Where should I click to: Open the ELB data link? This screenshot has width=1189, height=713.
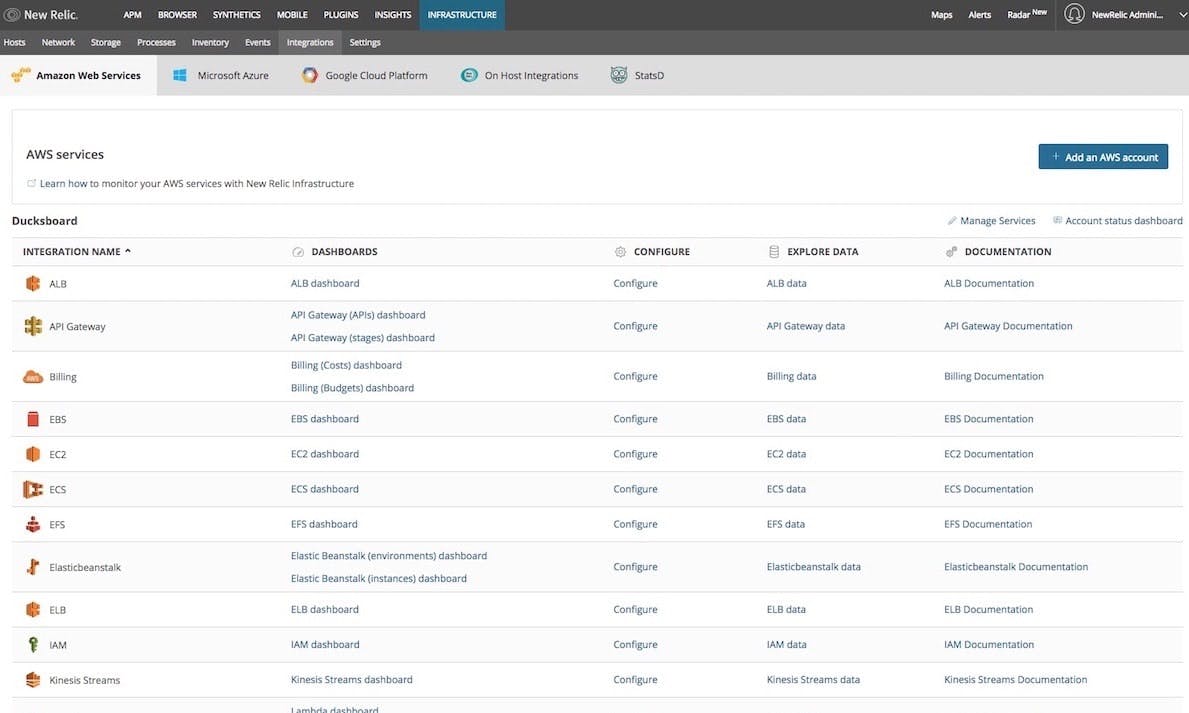pyautogui.click(x=786, y=609)
